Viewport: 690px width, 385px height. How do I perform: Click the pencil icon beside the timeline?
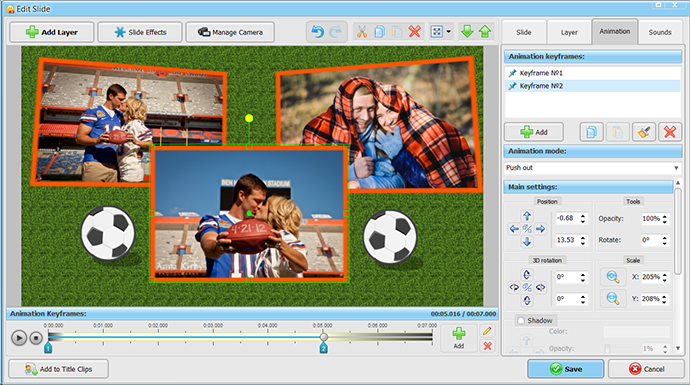click(487, 331)
